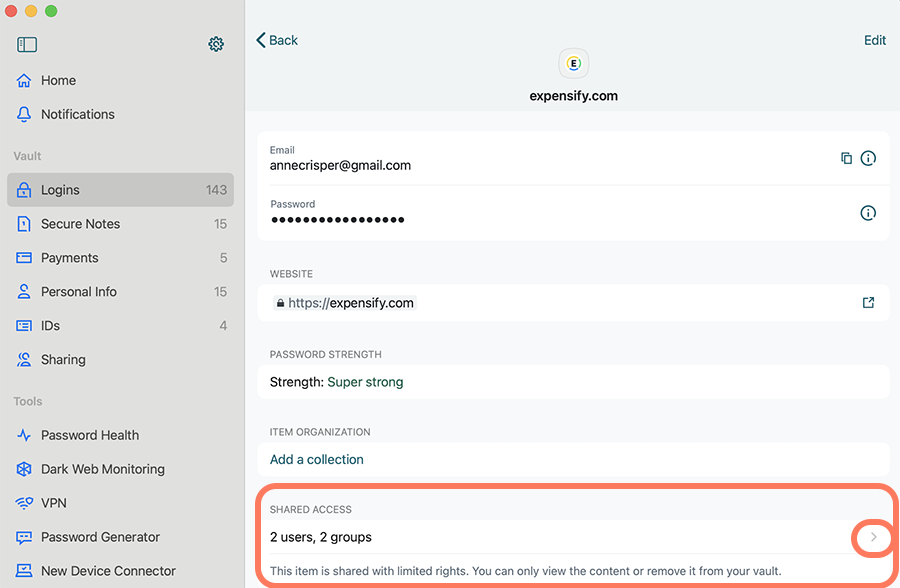Image resolution: width=900 pixels, height=588 pixels.
Task: Copy the email with the copy icon
Action: pos(846,158)
